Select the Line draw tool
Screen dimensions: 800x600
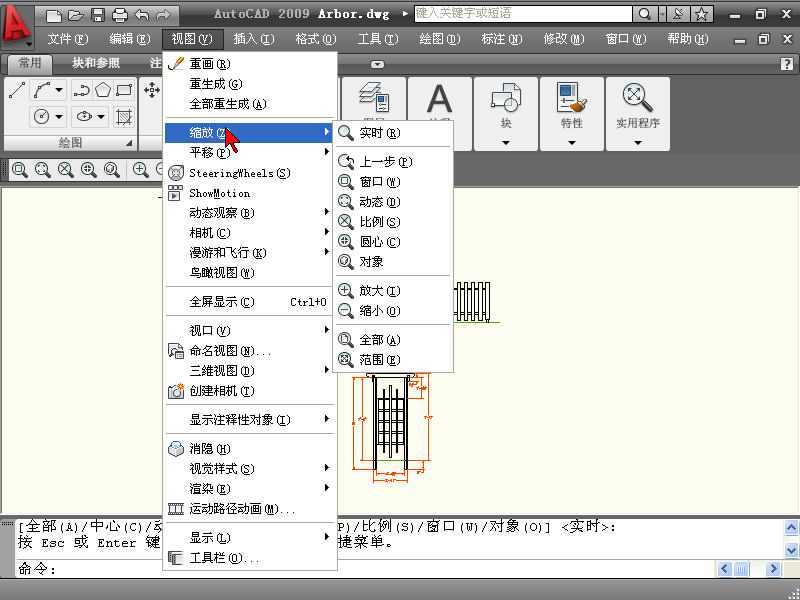coord(17,90)
